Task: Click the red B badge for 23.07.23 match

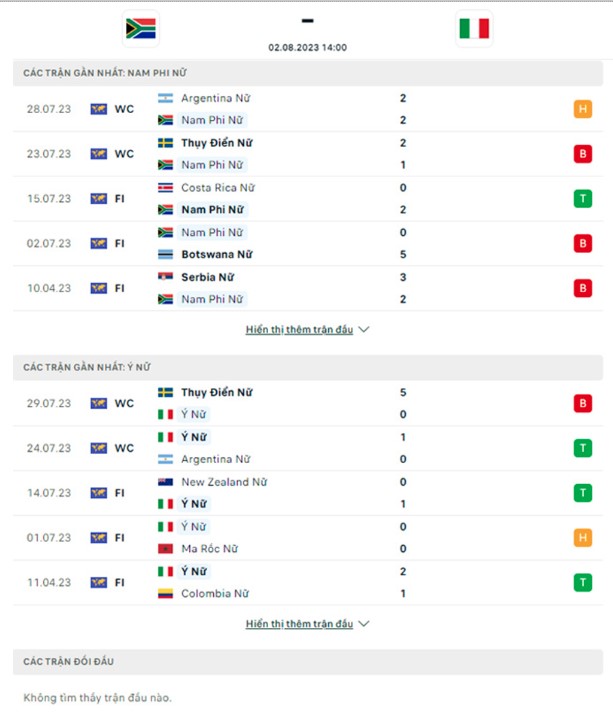Action: pos(582,154)
